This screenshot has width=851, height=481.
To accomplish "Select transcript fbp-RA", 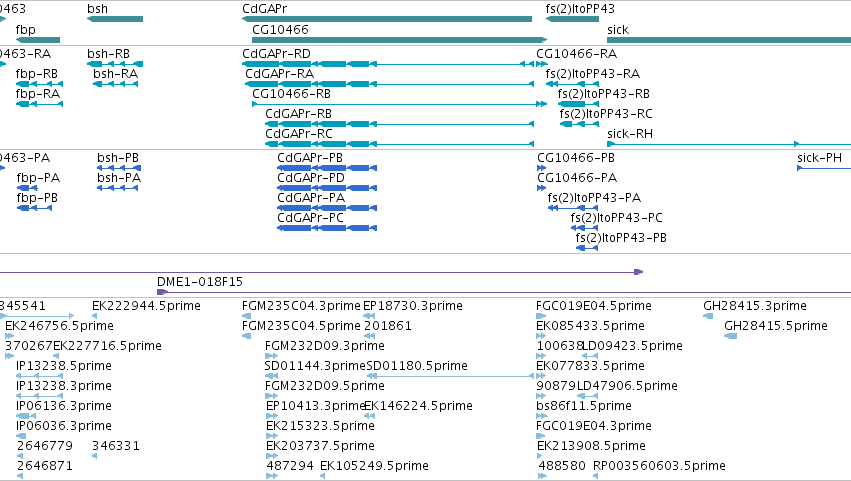I will point(40,104).
